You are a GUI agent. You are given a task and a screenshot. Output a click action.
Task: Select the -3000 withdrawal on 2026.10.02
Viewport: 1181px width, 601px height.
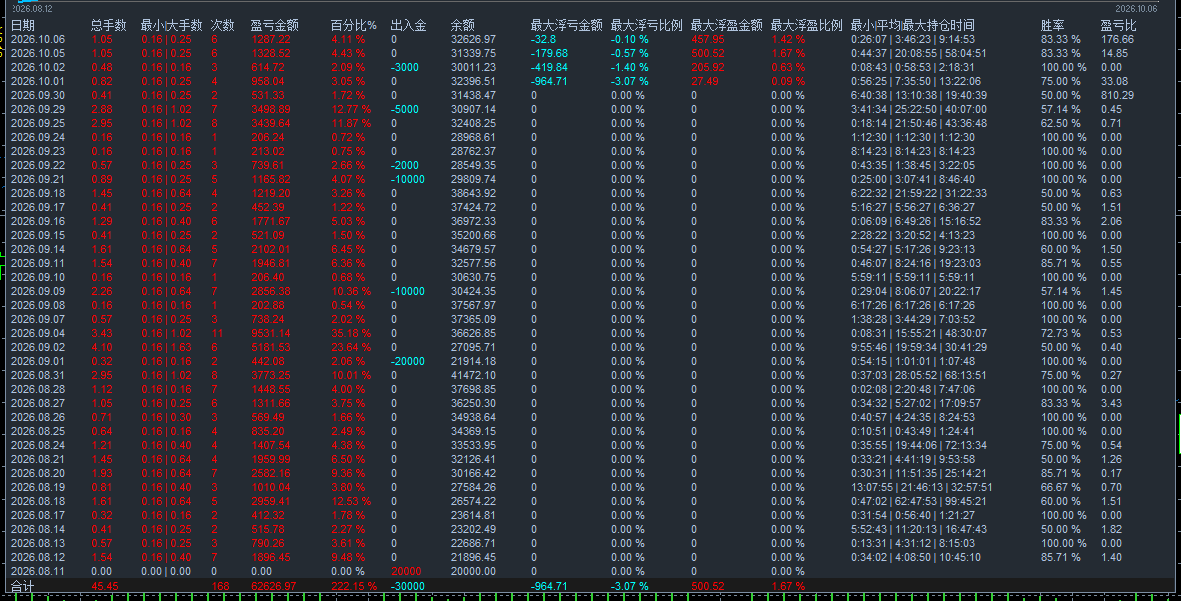coord(405,67)
